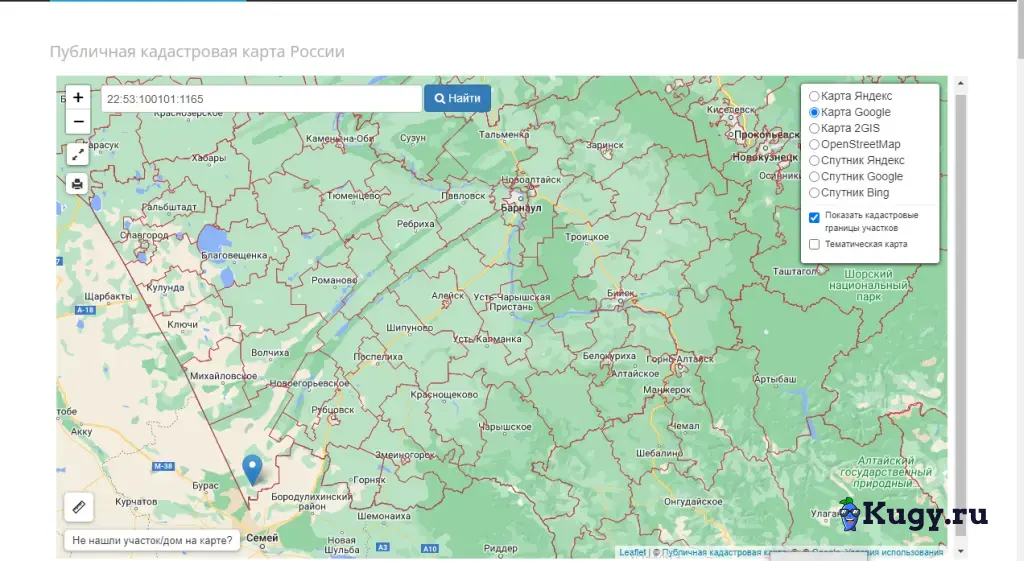Open the Kugy.ru logo
This screenshot has width=1024, height=561.
(x=913, y=514)
